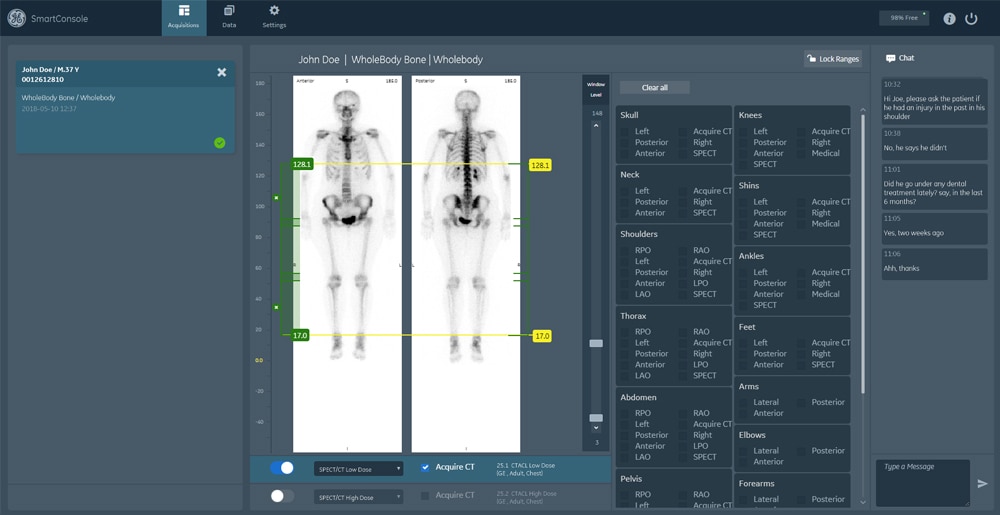Image resolution: width=1000 pixels, height=515 pixels.
Task: Turn off the SPECT/CT Low Dose toggle
Action: click(x=282, y=468)
